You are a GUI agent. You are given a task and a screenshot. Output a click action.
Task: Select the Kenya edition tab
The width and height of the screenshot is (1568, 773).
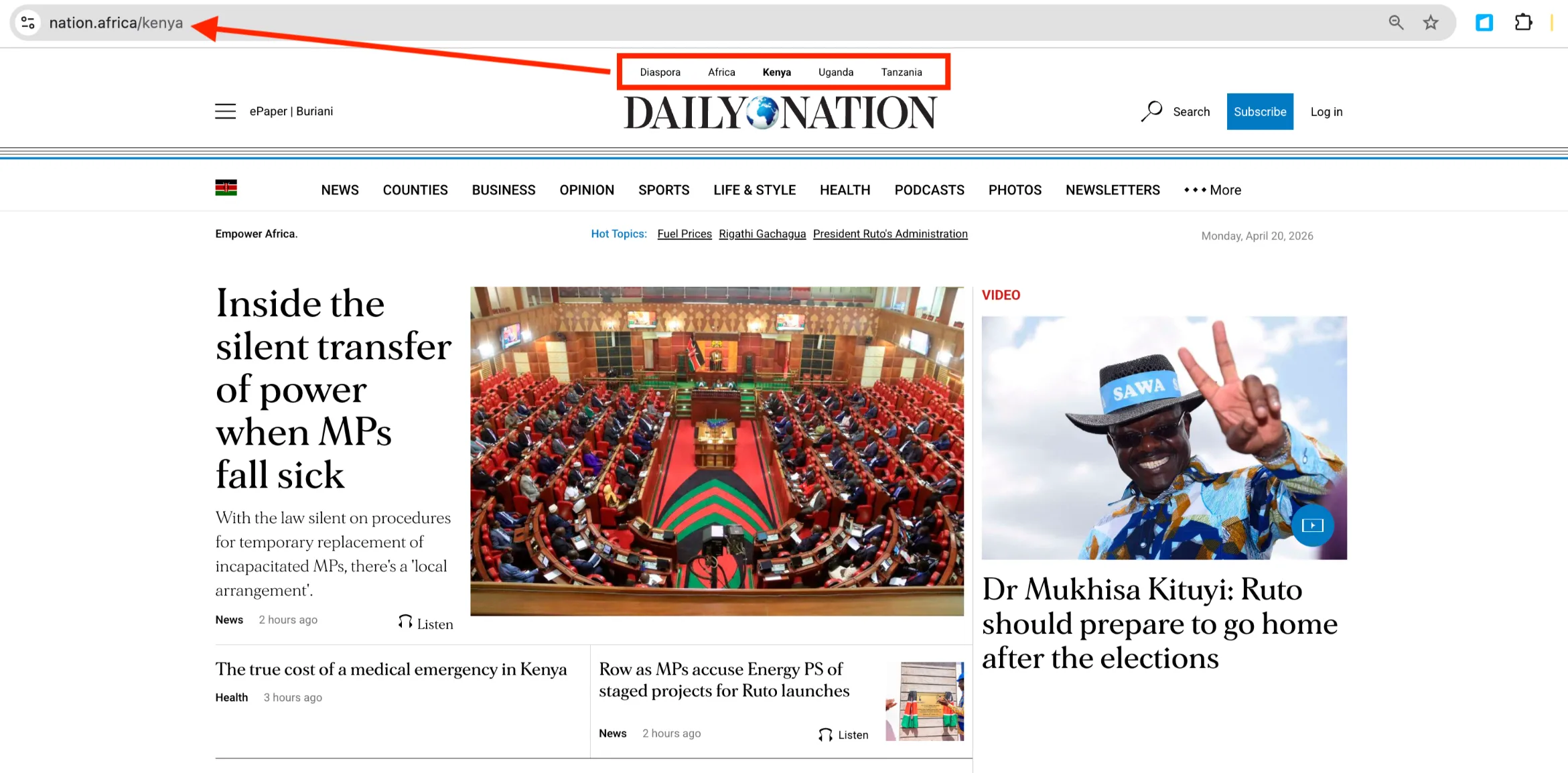pyautogui.click(x=776, y=72)
